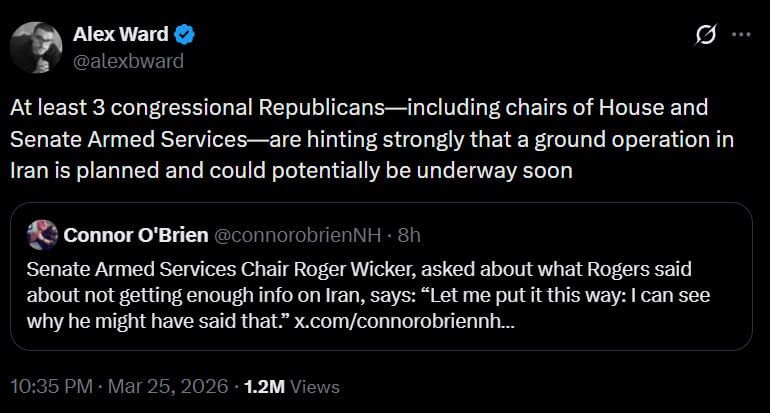The image size is (770, 413).
Task: Click the blue verified badge
Action: tap(185, 35)
